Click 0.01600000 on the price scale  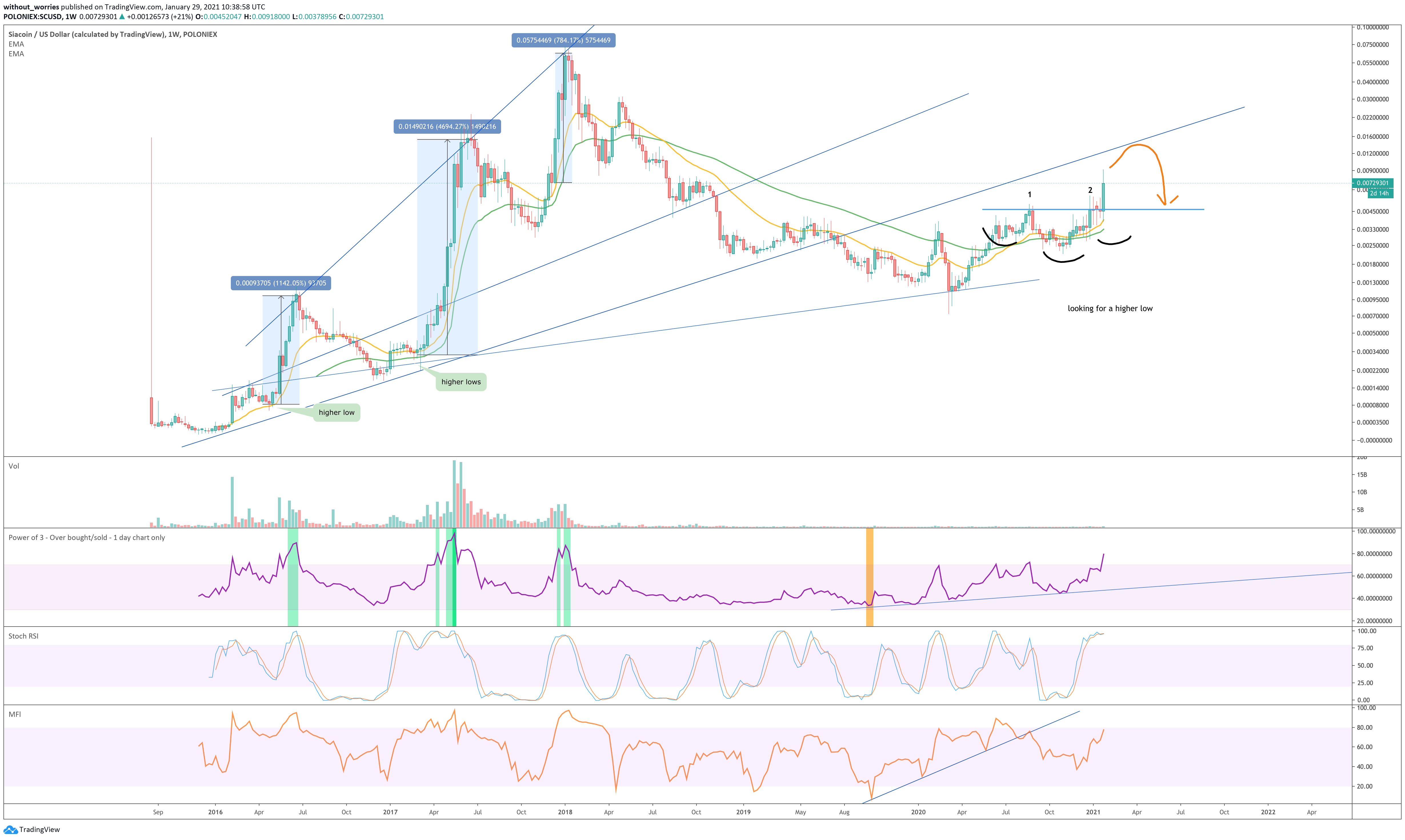[1372, 136]
